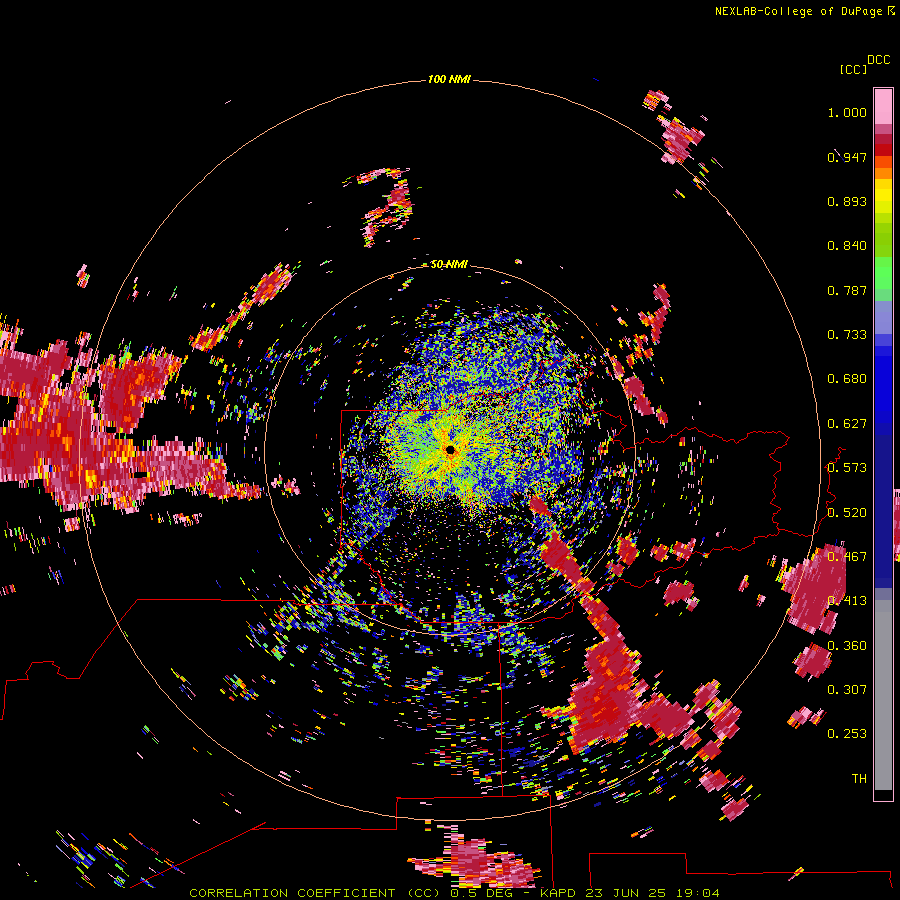Click the 0.680 scale value
This screenshot has width=900, height=900.
point(847,379)
